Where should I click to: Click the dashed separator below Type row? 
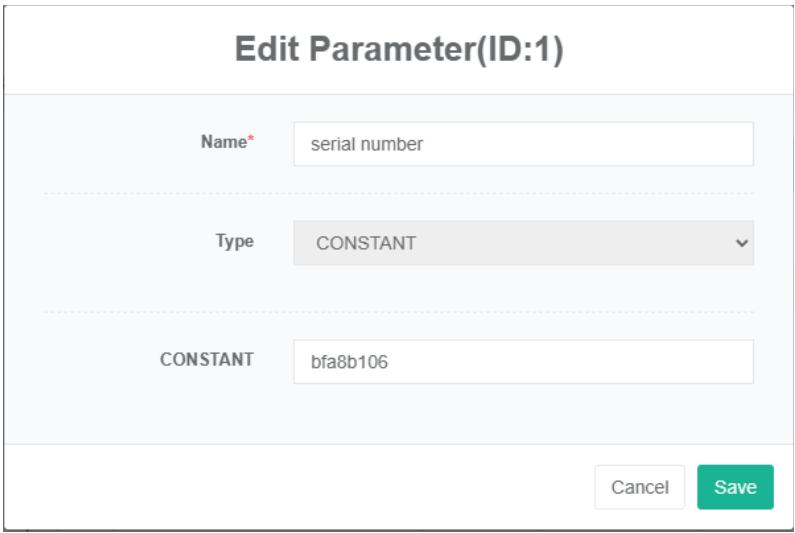[x=398, y=312]
